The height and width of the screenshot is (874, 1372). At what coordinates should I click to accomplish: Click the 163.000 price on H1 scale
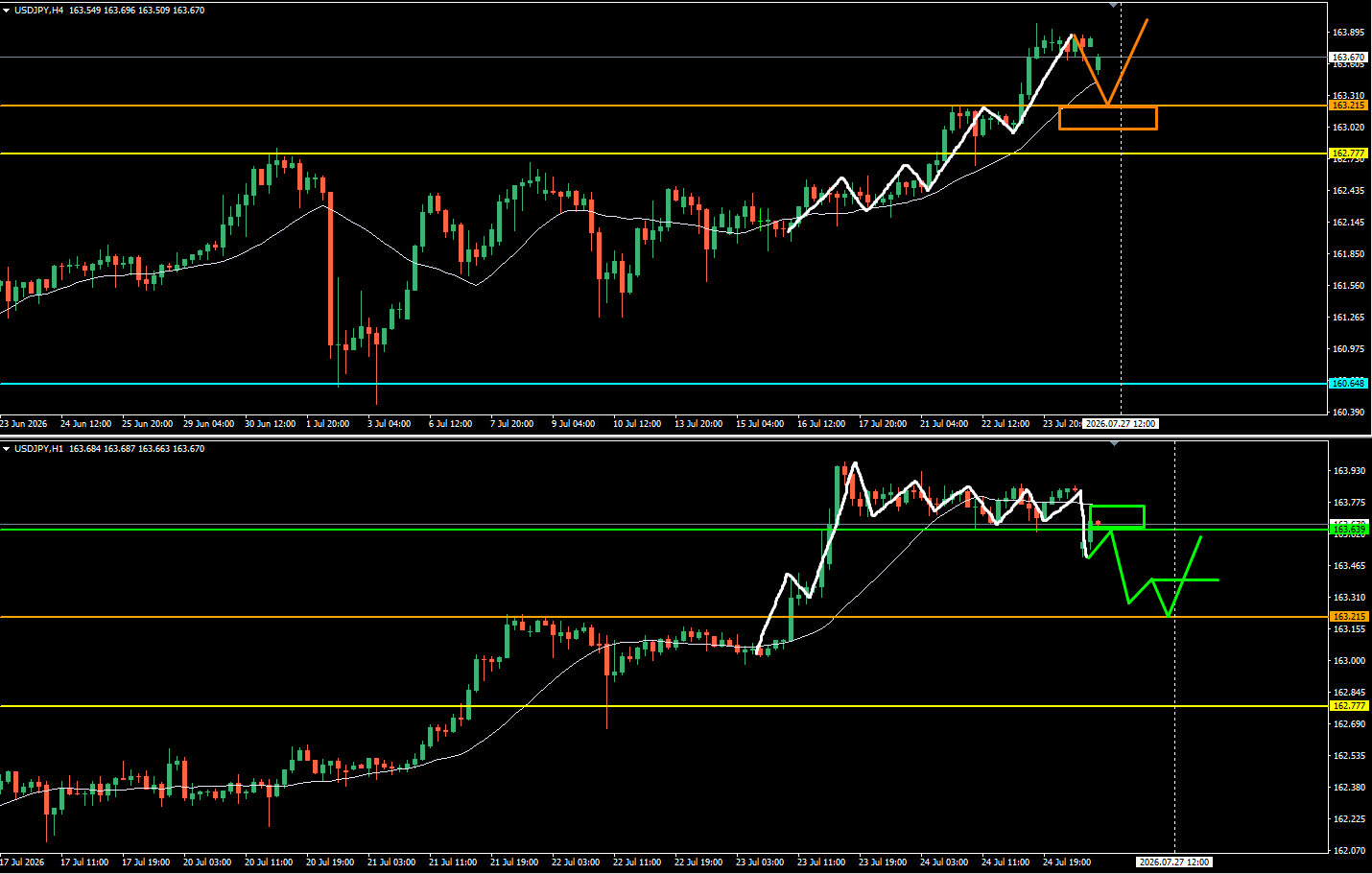[1348, 661]
